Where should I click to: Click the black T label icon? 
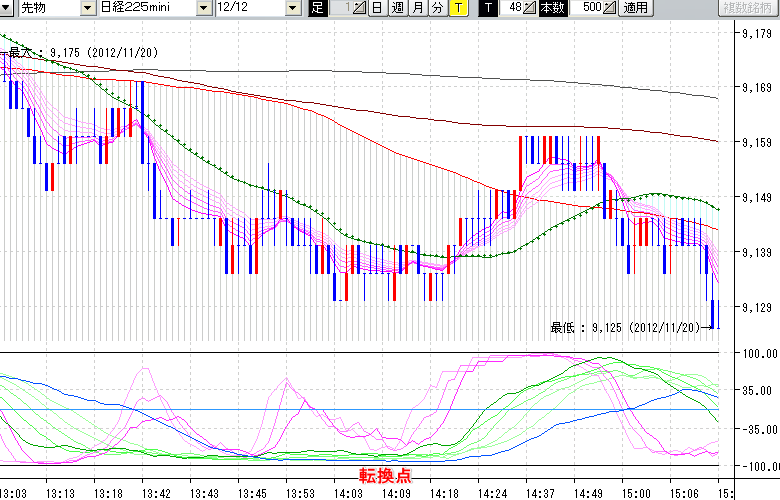click(487, 8)
